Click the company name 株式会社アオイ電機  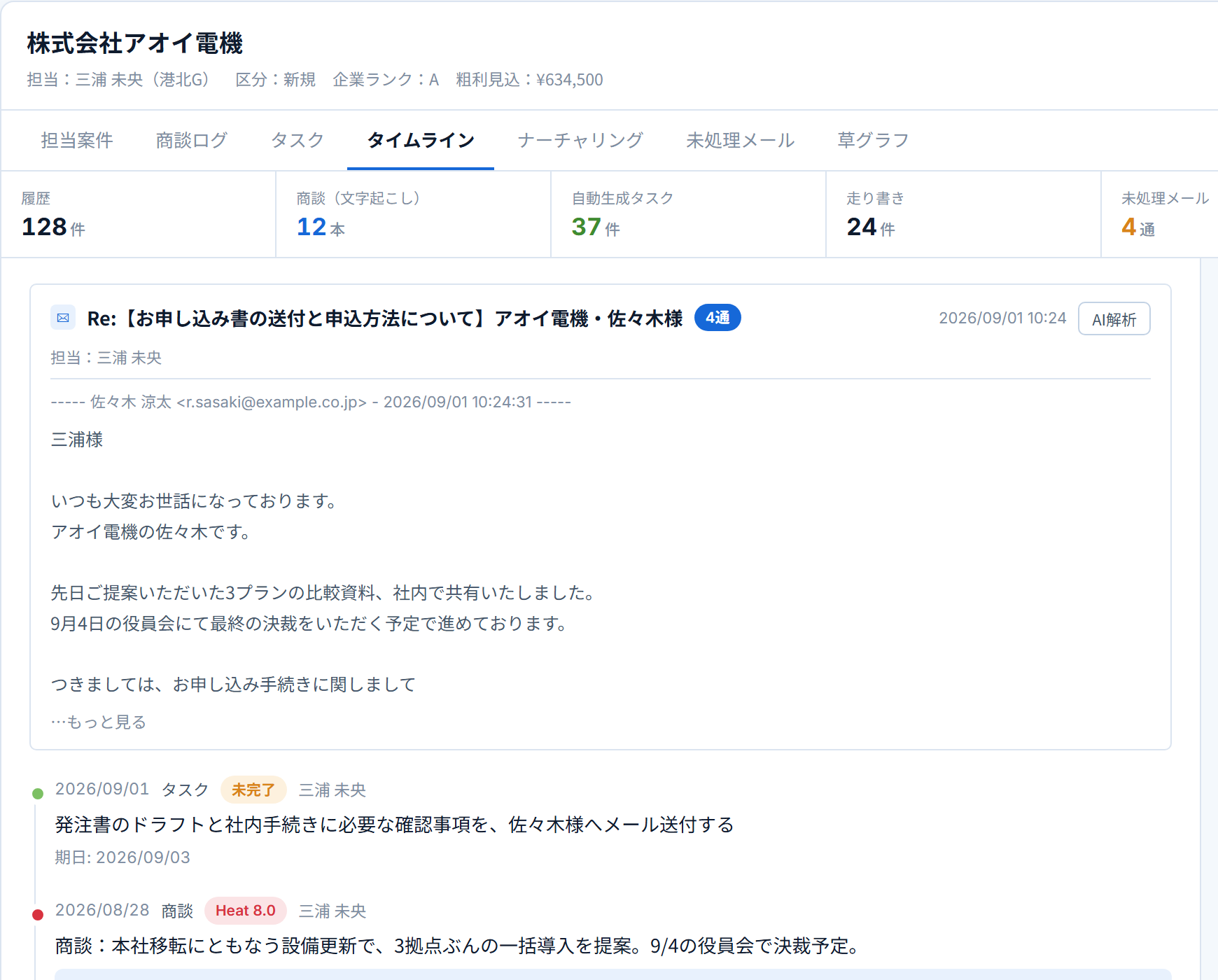pyautogui.click(x=135, y=43)
